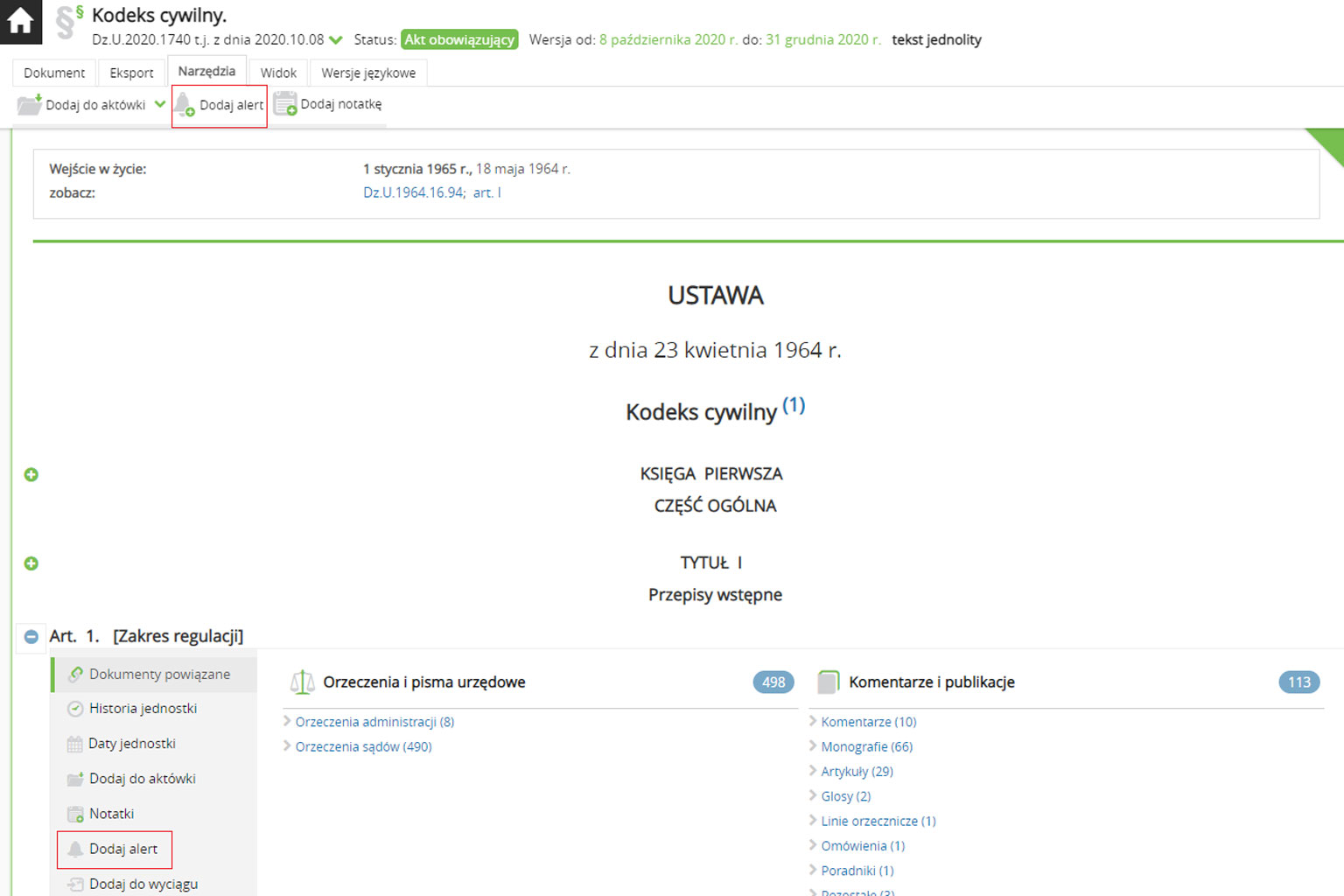Open the Dodaj do aktówki dropdown arrow
This screenshot has height=896, width=1344.
[x=160, y=104]
